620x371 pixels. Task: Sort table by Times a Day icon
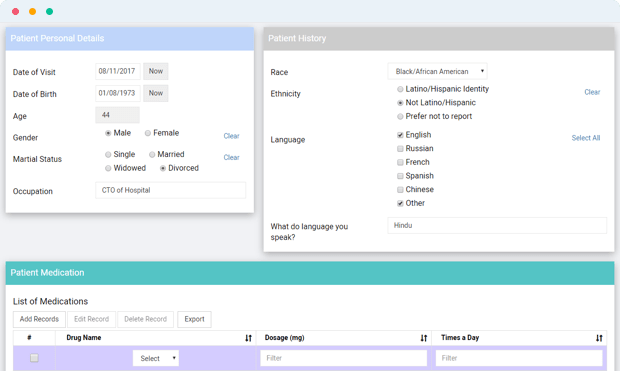[x=599, y=338]
